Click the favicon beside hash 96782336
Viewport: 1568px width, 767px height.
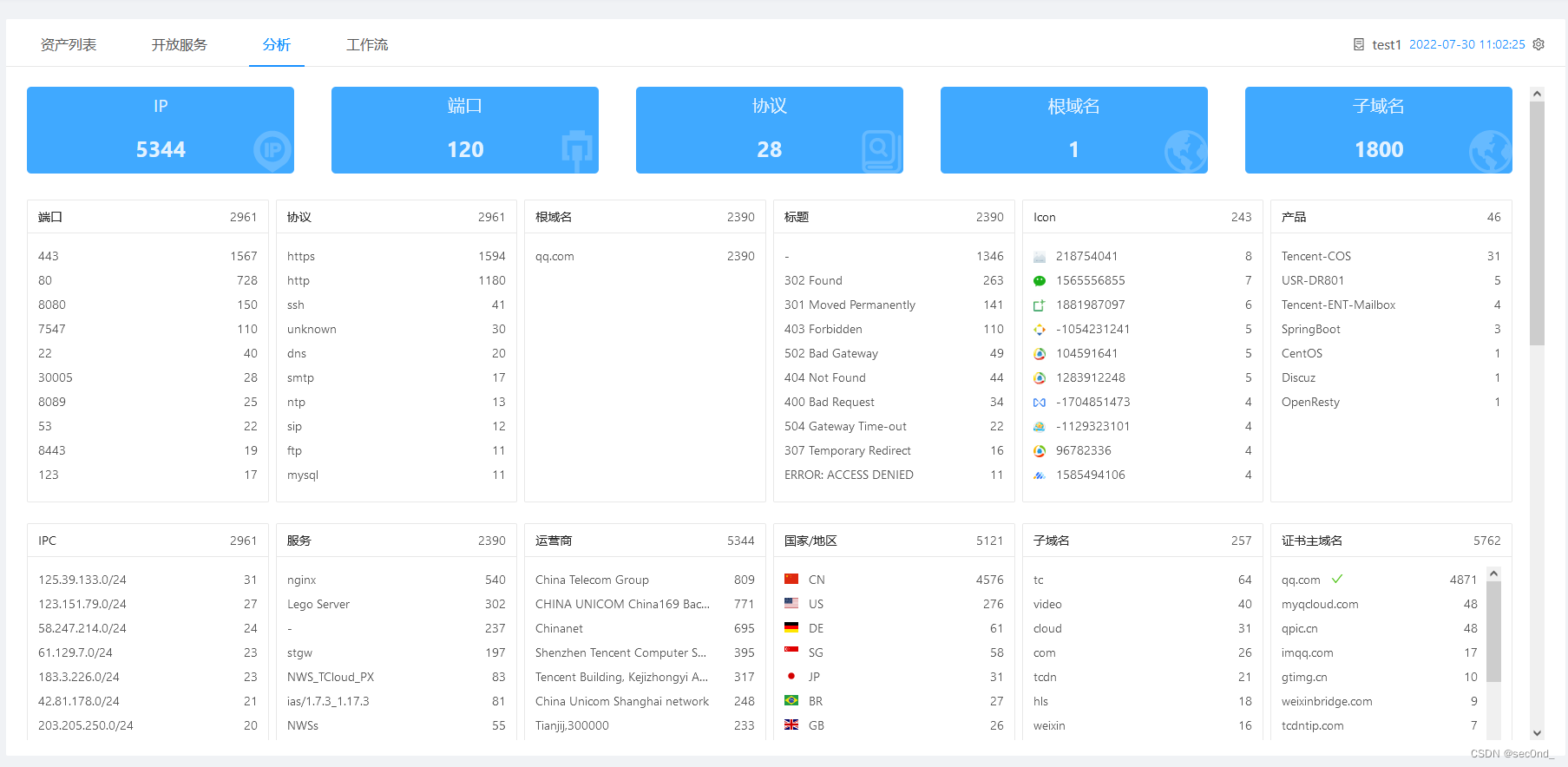[1040, 451]
